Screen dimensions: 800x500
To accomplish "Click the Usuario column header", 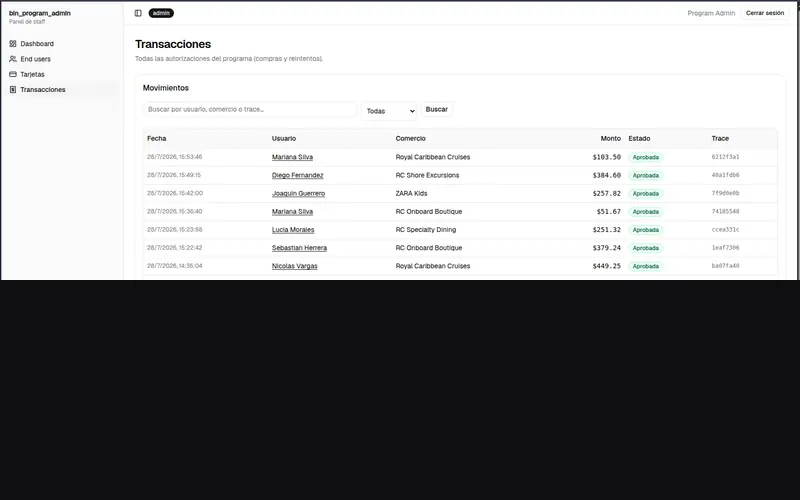I will pyautogui.click(x=284, y=139).
